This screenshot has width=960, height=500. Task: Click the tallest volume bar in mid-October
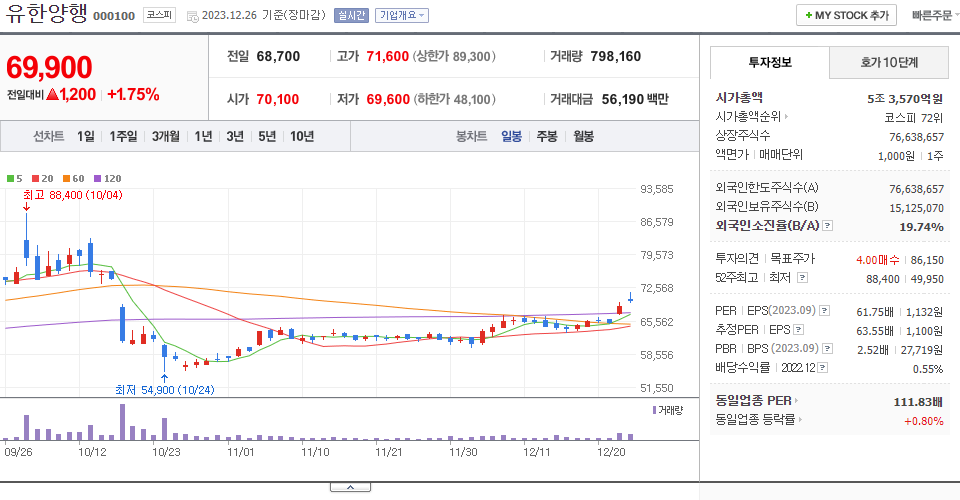coord(122,422)
